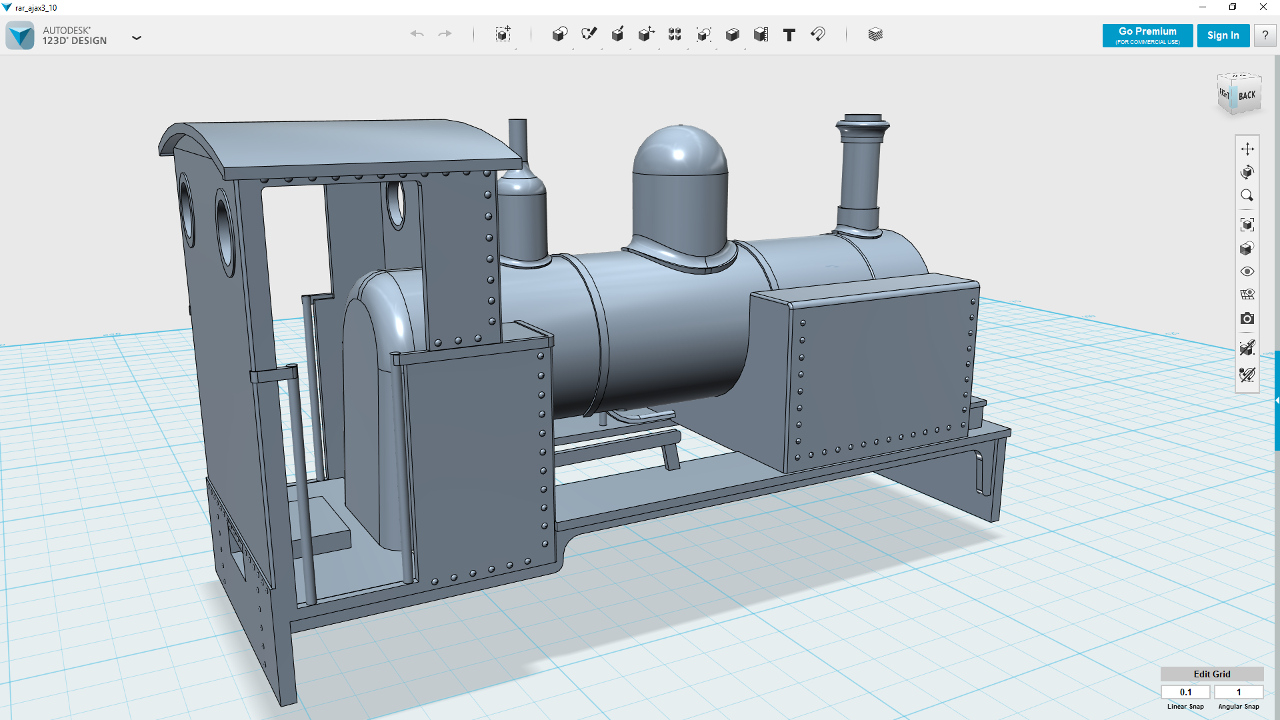Viewport: 1280px width, 720px height.
Task: Select the Text tool icon
Action: (789, 34)
